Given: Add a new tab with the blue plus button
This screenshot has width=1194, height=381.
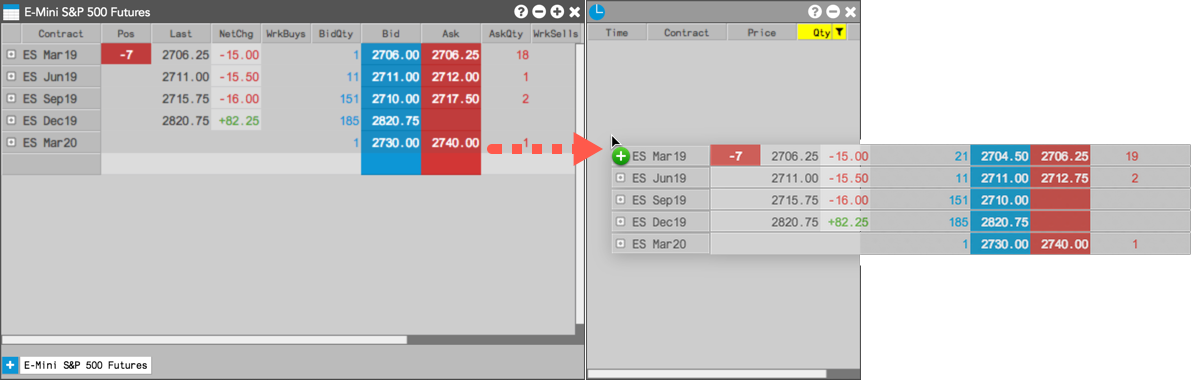Looking at the screenshot, I should [11, 365].
